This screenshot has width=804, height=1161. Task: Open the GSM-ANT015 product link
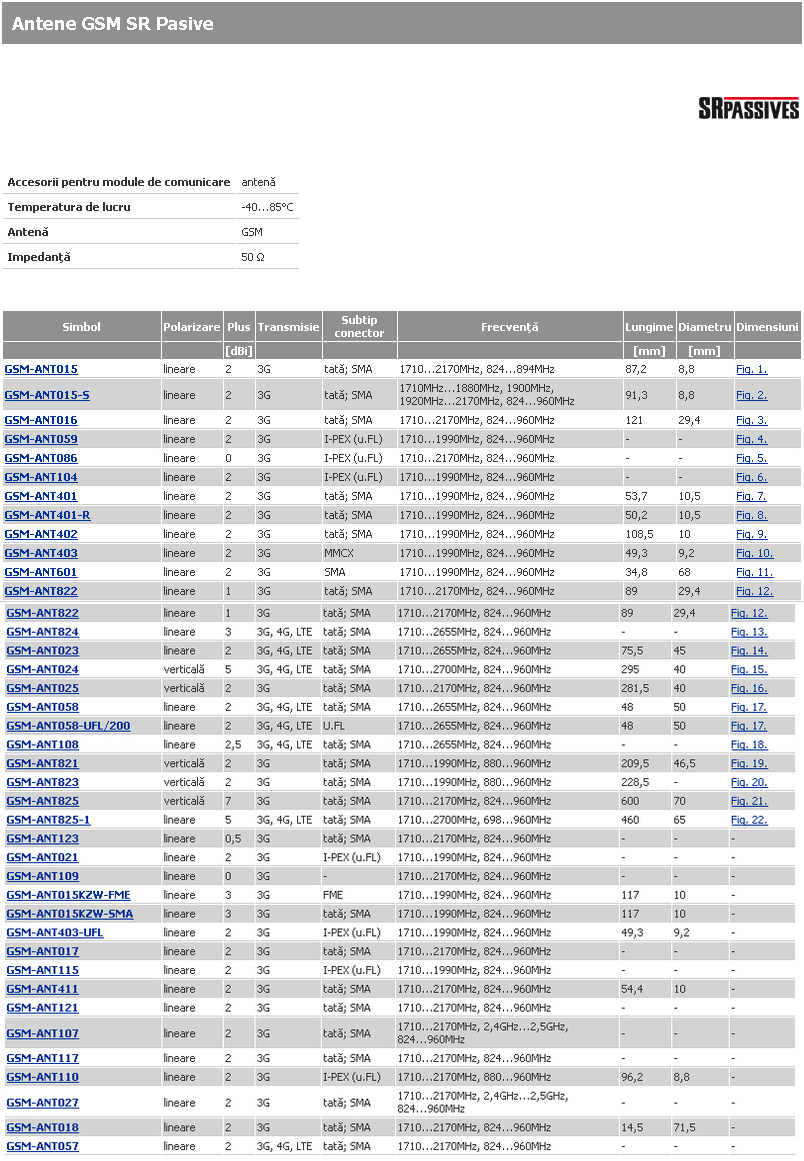pos(41,370)
